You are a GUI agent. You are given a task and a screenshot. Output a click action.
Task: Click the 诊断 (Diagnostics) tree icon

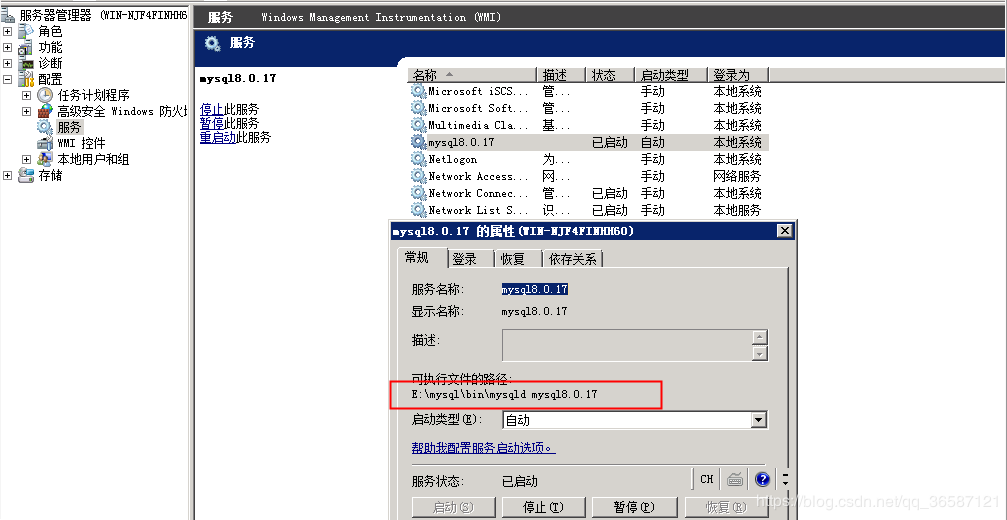26,64
